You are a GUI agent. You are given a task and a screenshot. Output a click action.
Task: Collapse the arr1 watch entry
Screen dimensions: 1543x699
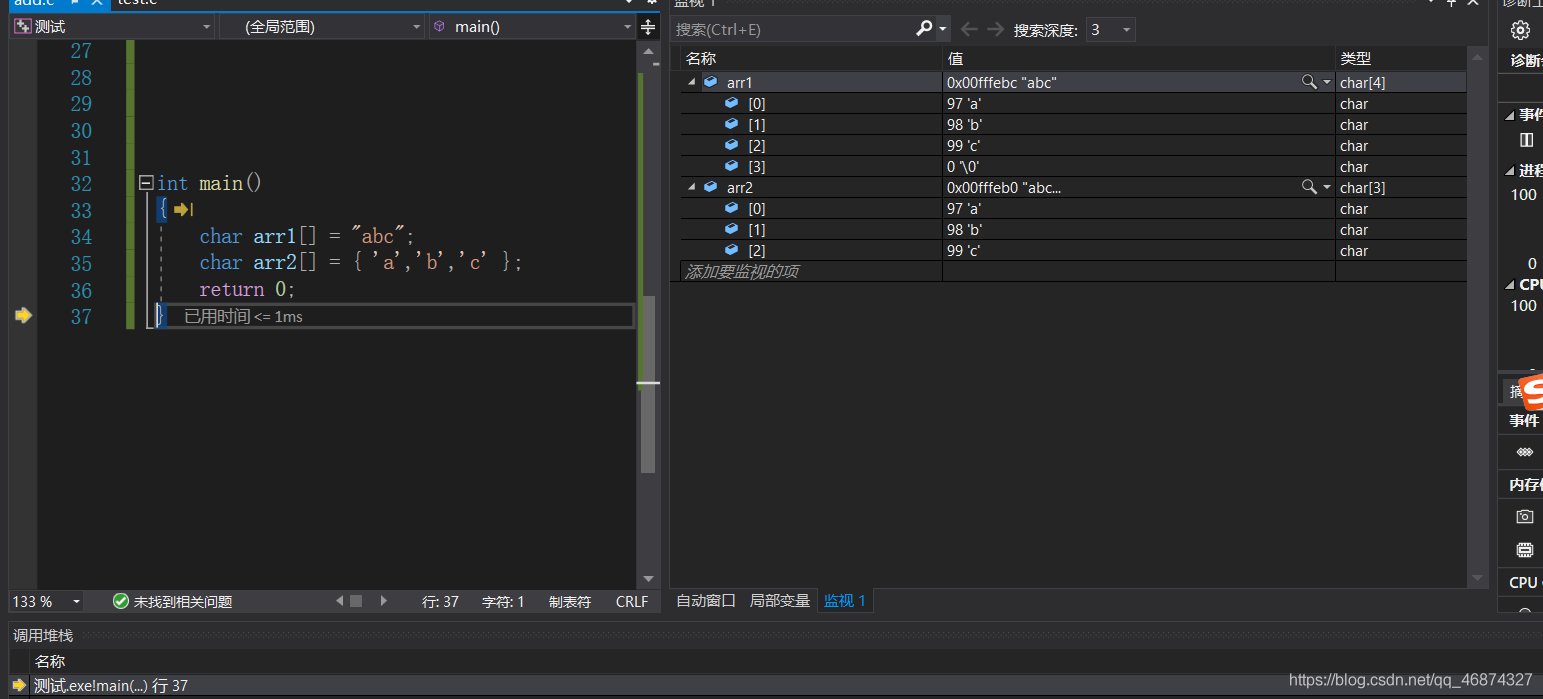pyautogui.click(x=691, y=83)
